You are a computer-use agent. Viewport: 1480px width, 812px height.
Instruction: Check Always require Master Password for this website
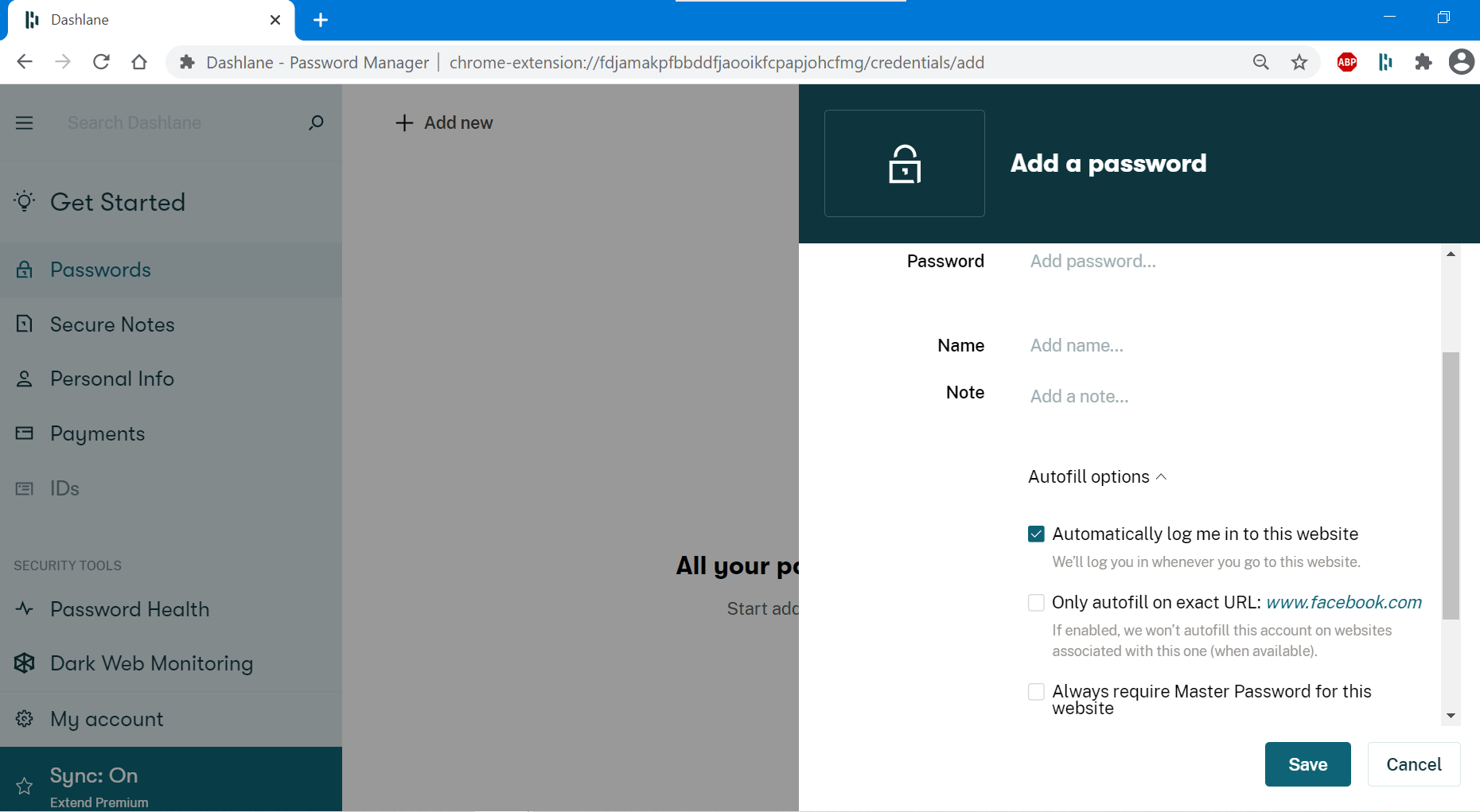click(x=1035, y=691)
